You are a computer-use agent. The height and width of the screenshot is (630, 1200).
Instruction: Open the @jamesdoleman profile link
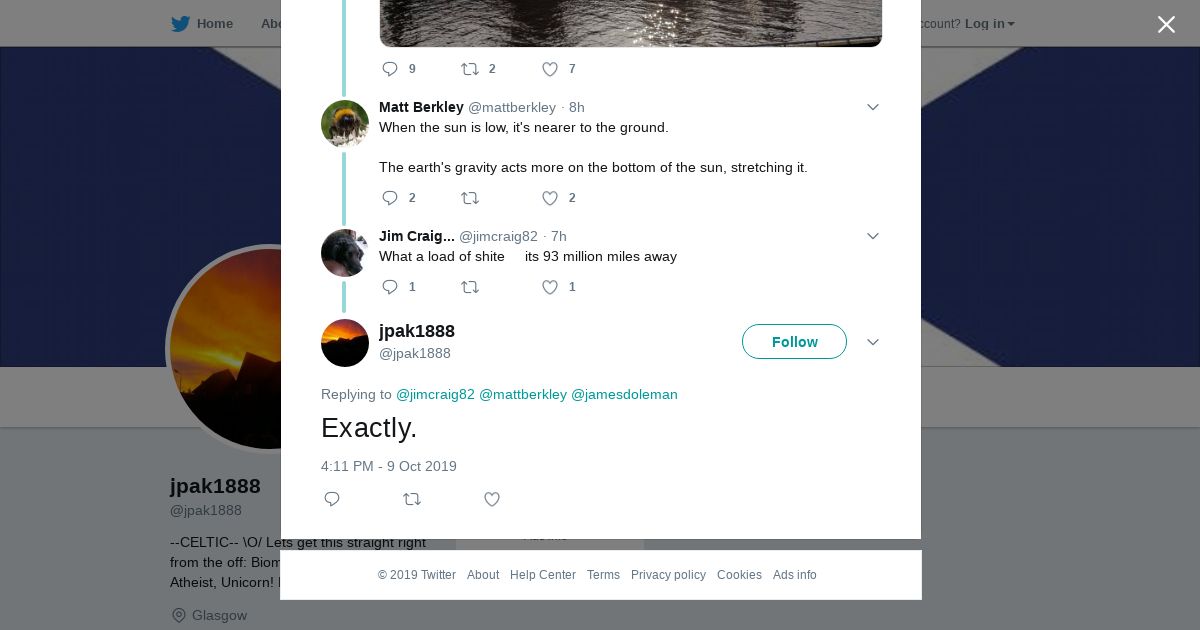[624, 394]
